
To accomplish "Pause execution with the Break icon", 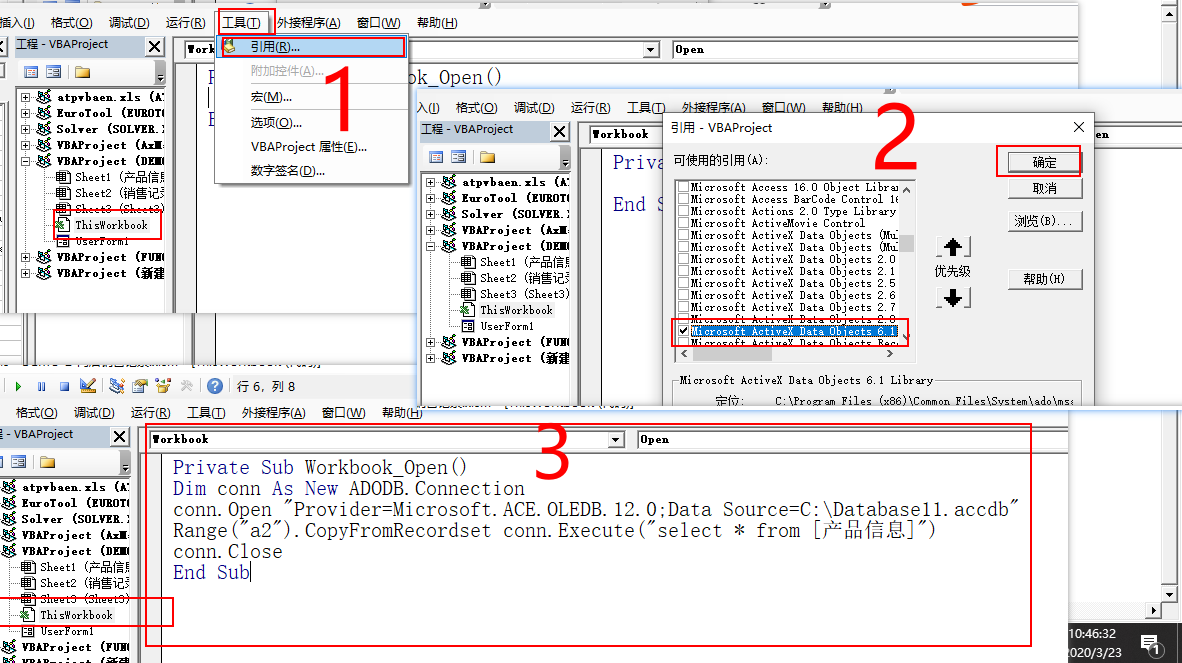I will (42, 387).
